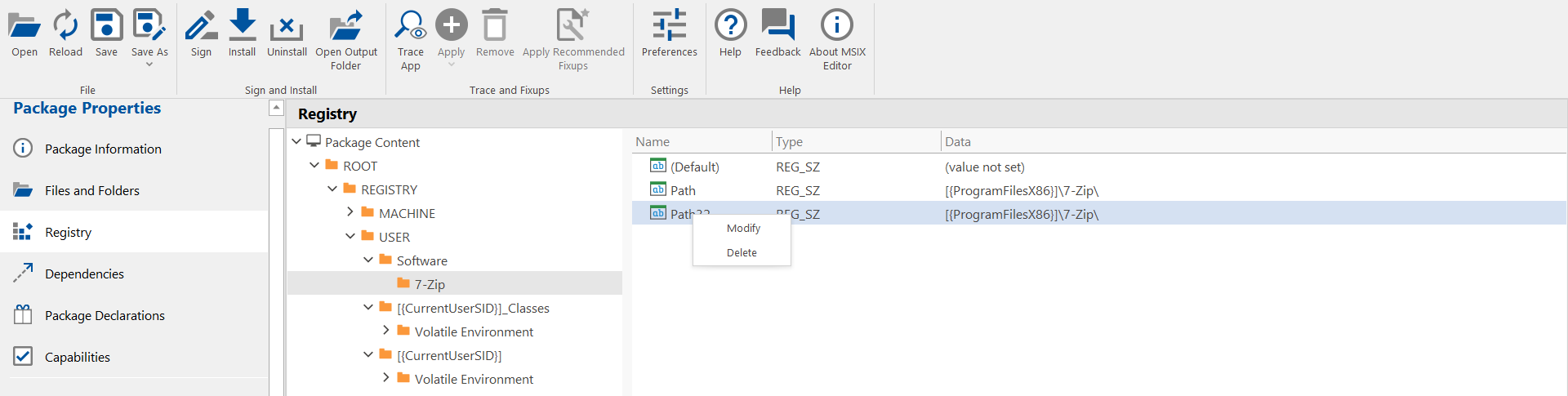This screenshot has height=396, width=1568.
Task: Click the Reload icon
Action: (65, 26)
